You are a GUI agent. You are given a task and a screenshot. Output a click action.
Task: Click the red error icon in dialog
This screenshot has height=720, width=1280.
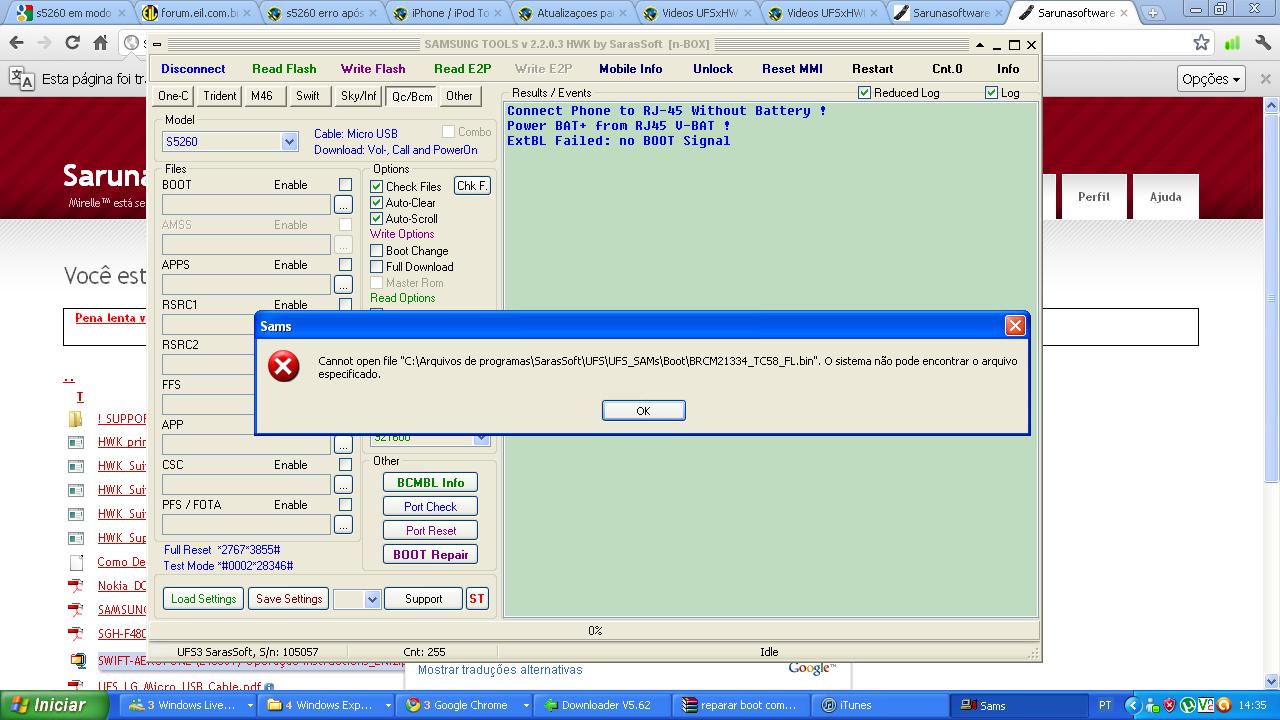click(x=284, y=366)
